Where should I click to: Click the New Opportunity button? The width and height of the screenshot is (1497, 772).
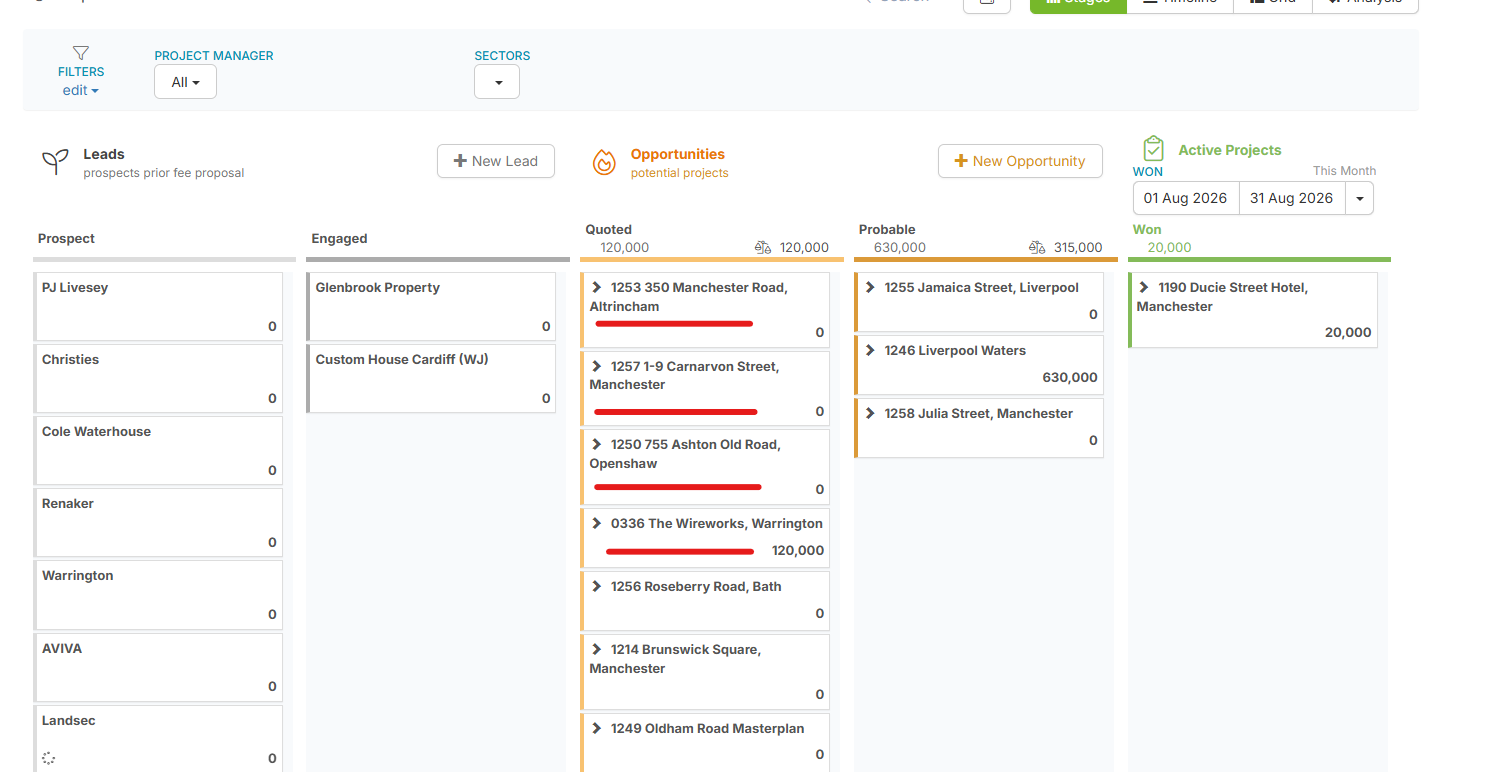pyautogui.click(x=1020, y=161)
